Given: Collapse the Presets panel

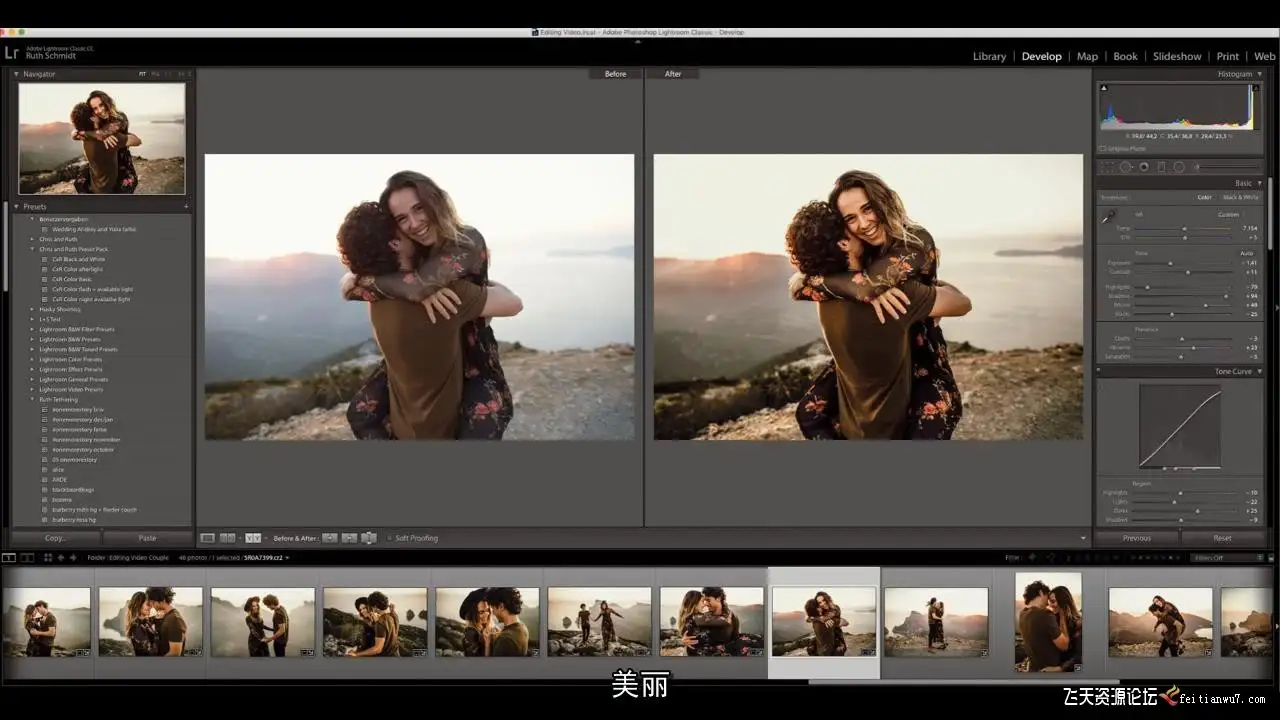Looking at the screenshot, I should [16, 206].
